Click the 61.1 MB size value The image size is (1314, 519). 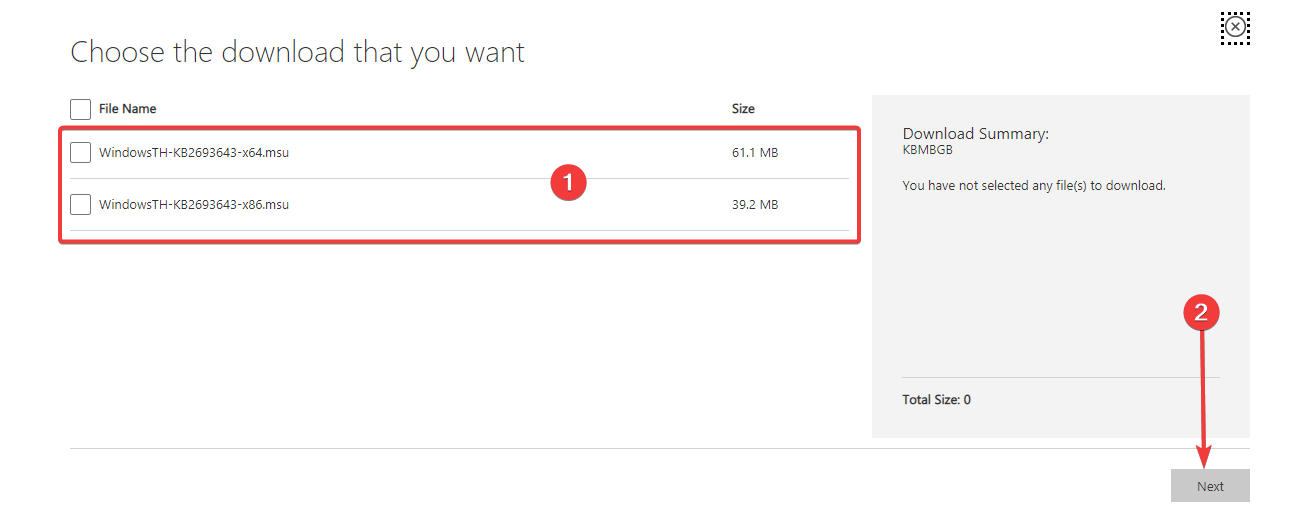(755, 153)
